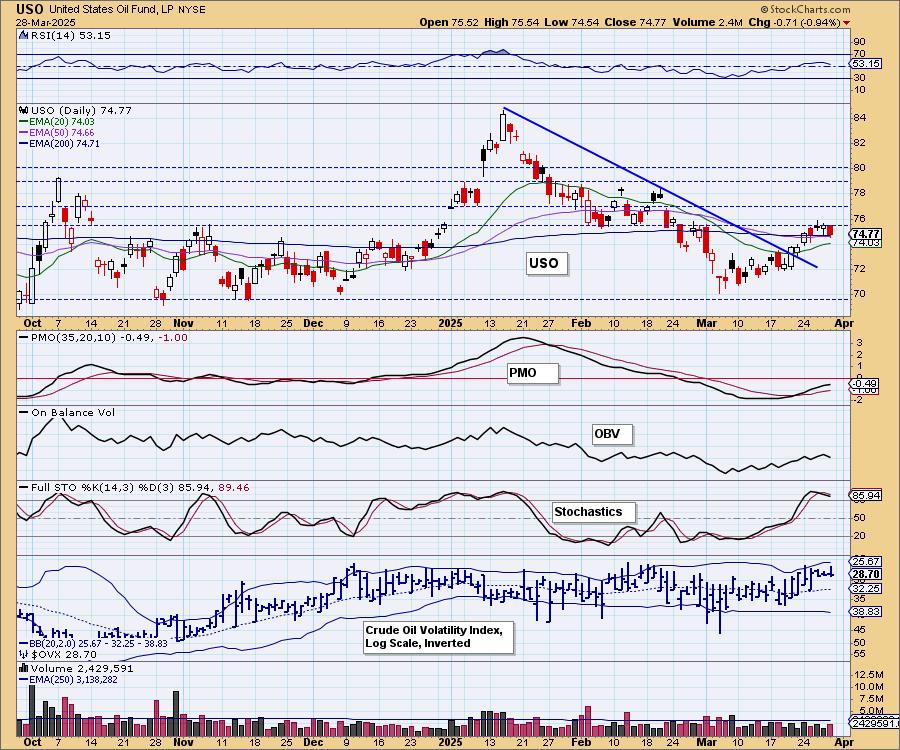This screenshot has width=900, height=750.
Task: Click the RSI 53.15 value tag
Action: coord(867,64)
